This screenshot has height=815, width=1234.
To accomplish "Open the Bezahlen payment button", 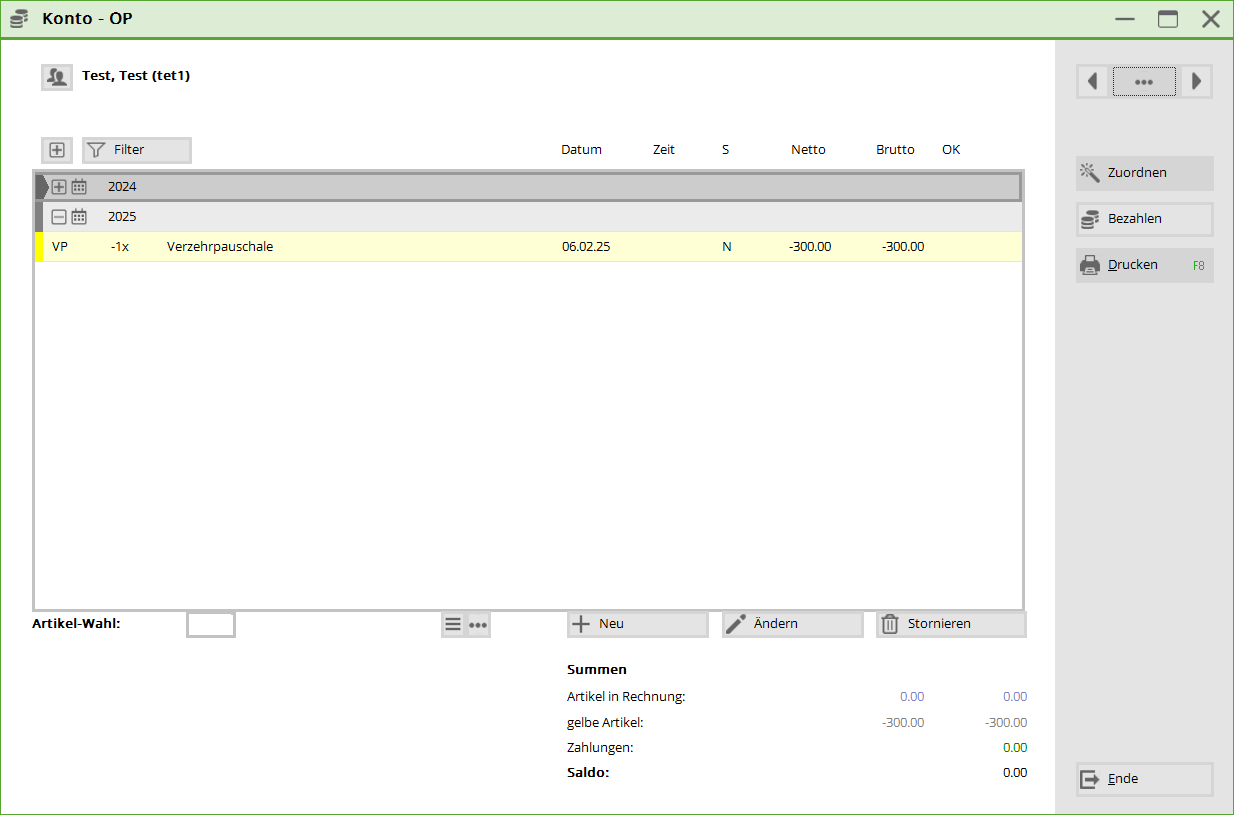I will (x=1144, y=219).
